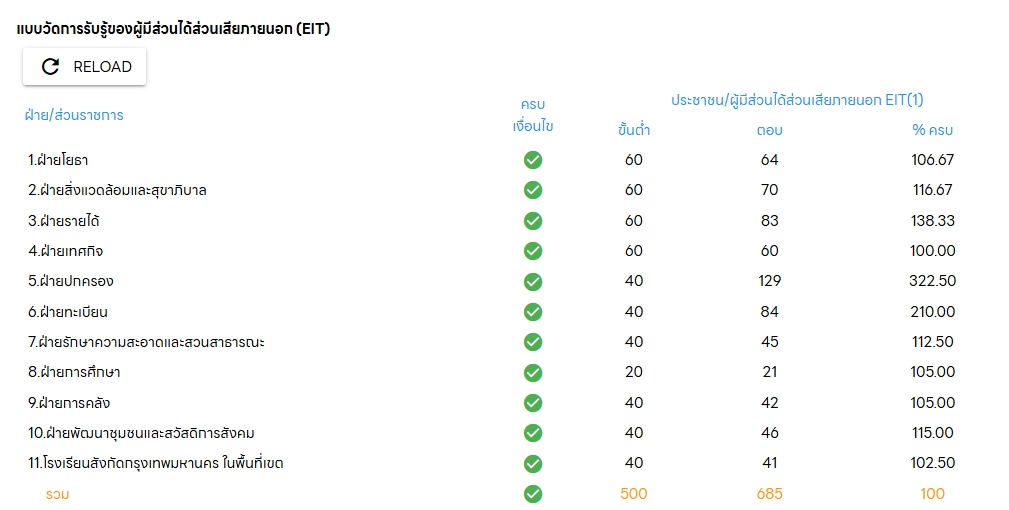Click green check icon for ฝ่ายการศึกษา
Image resolution: width=1009 pixels, height=510 pixels.
coord(533,372)
